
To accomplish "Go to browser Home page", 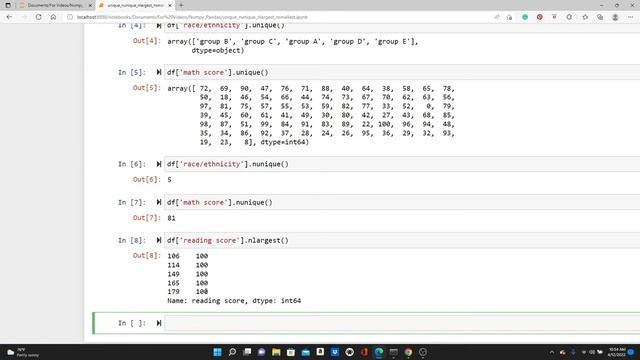I will (53, 17).
